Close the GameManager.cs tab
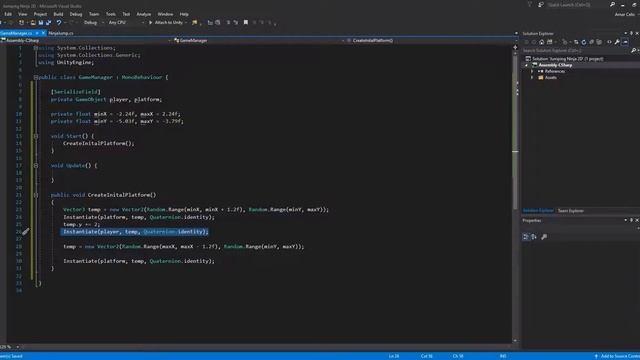 (x=43, y=33)
